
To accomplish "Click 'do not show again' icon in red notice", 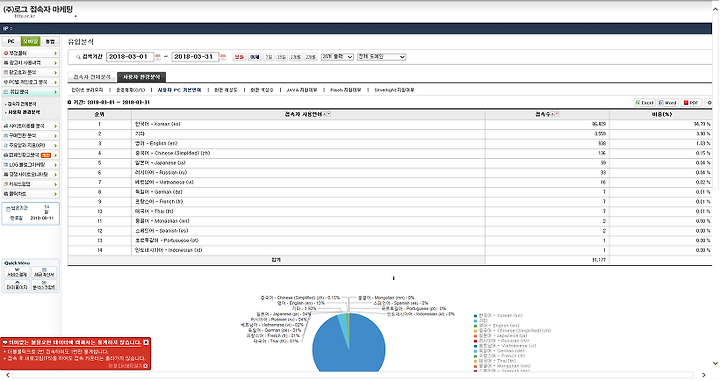I will [146, 366].
